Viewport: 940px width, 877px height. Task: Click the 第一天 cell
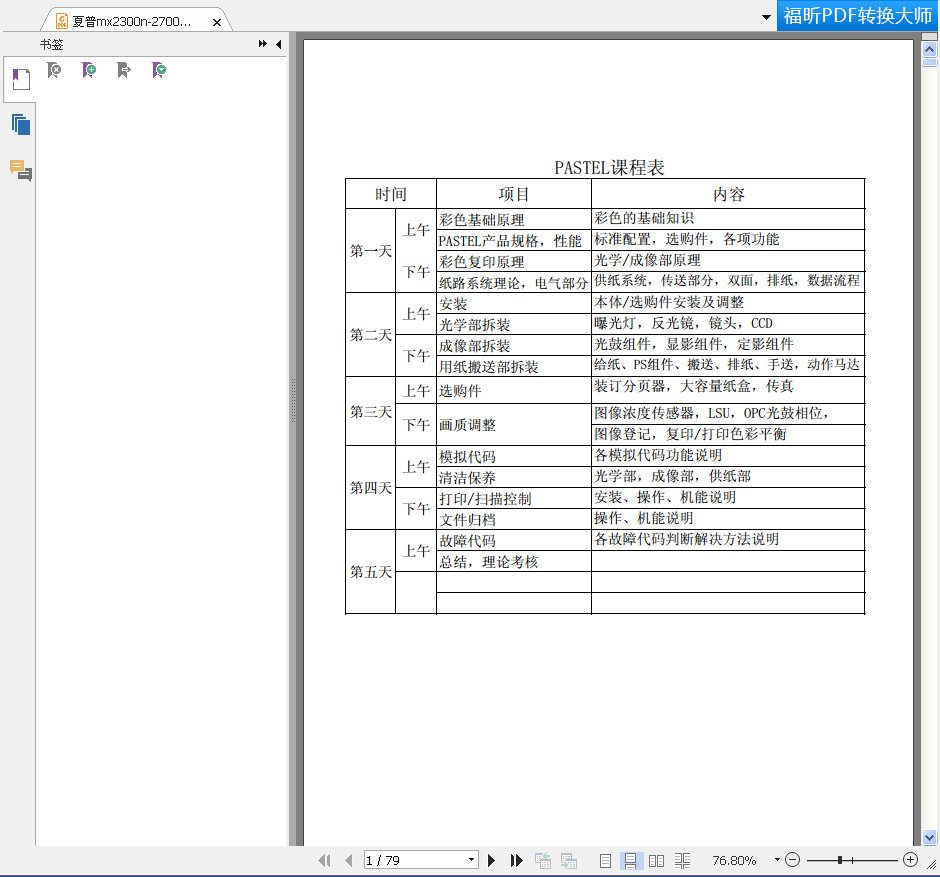click(x=371, y=251)
